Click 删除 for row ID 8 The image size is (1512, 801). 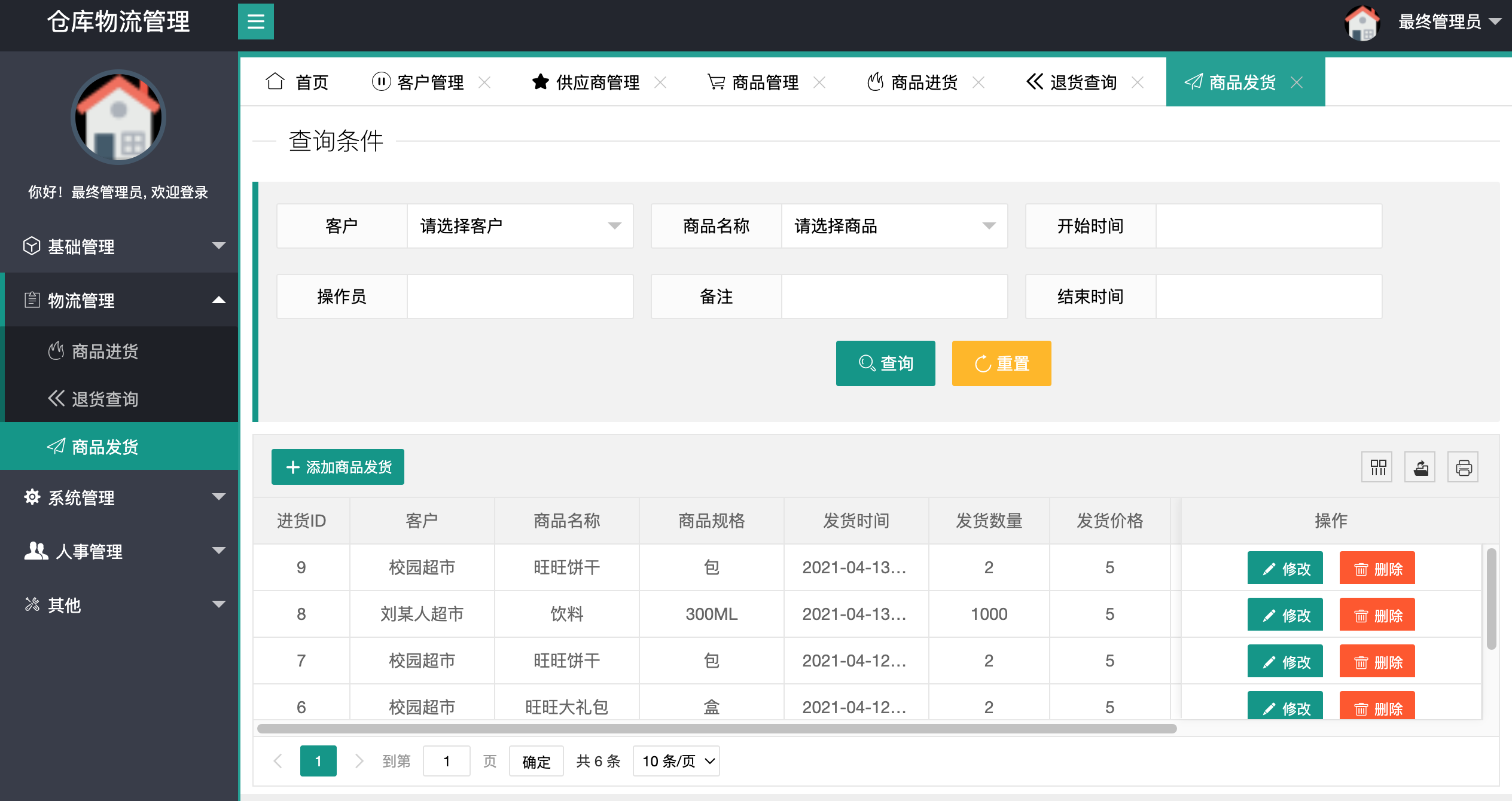click(1377, 614)
